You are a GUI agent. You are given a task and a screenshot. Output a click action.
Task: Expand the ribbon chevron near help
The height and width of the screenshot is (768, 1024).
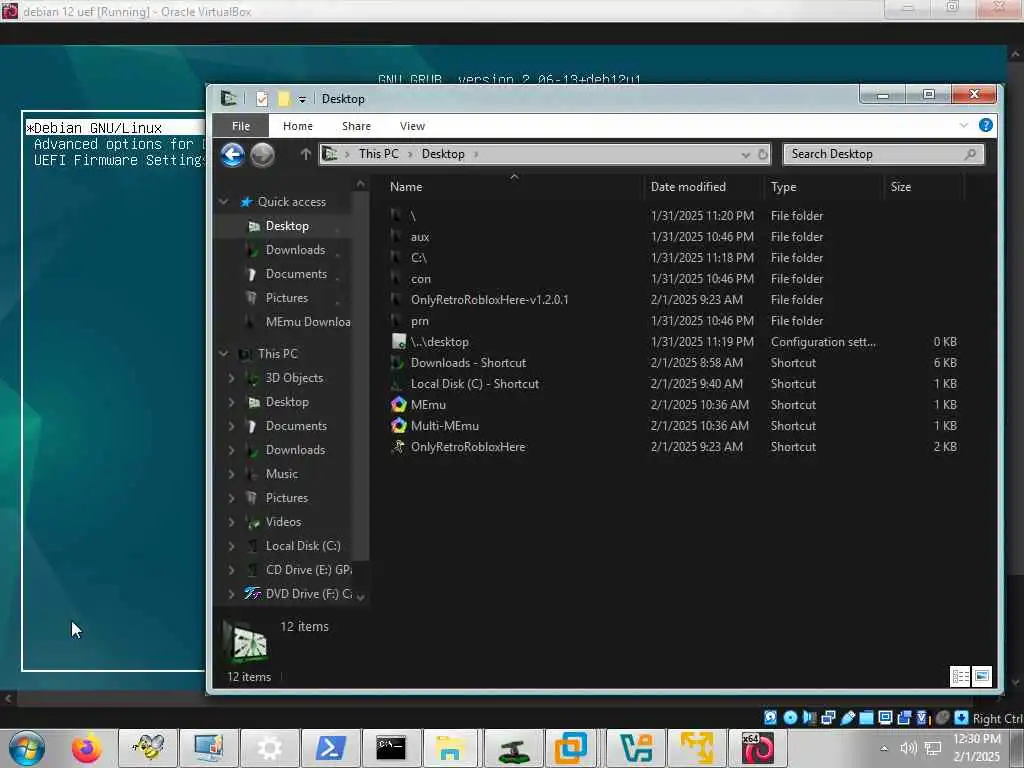[x=963, y=125]
